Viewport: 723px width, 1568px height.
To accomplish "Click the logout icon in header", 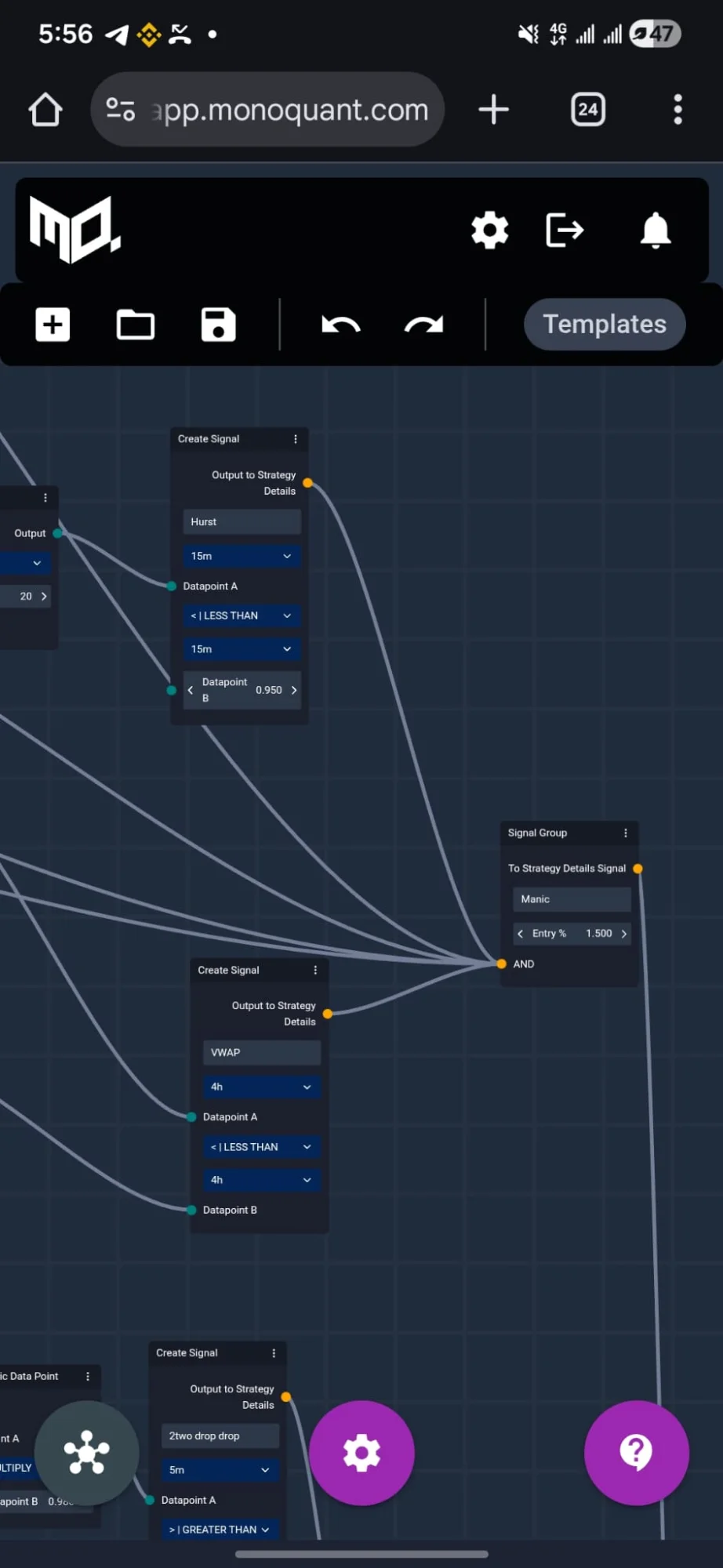I will pos(565,230).
